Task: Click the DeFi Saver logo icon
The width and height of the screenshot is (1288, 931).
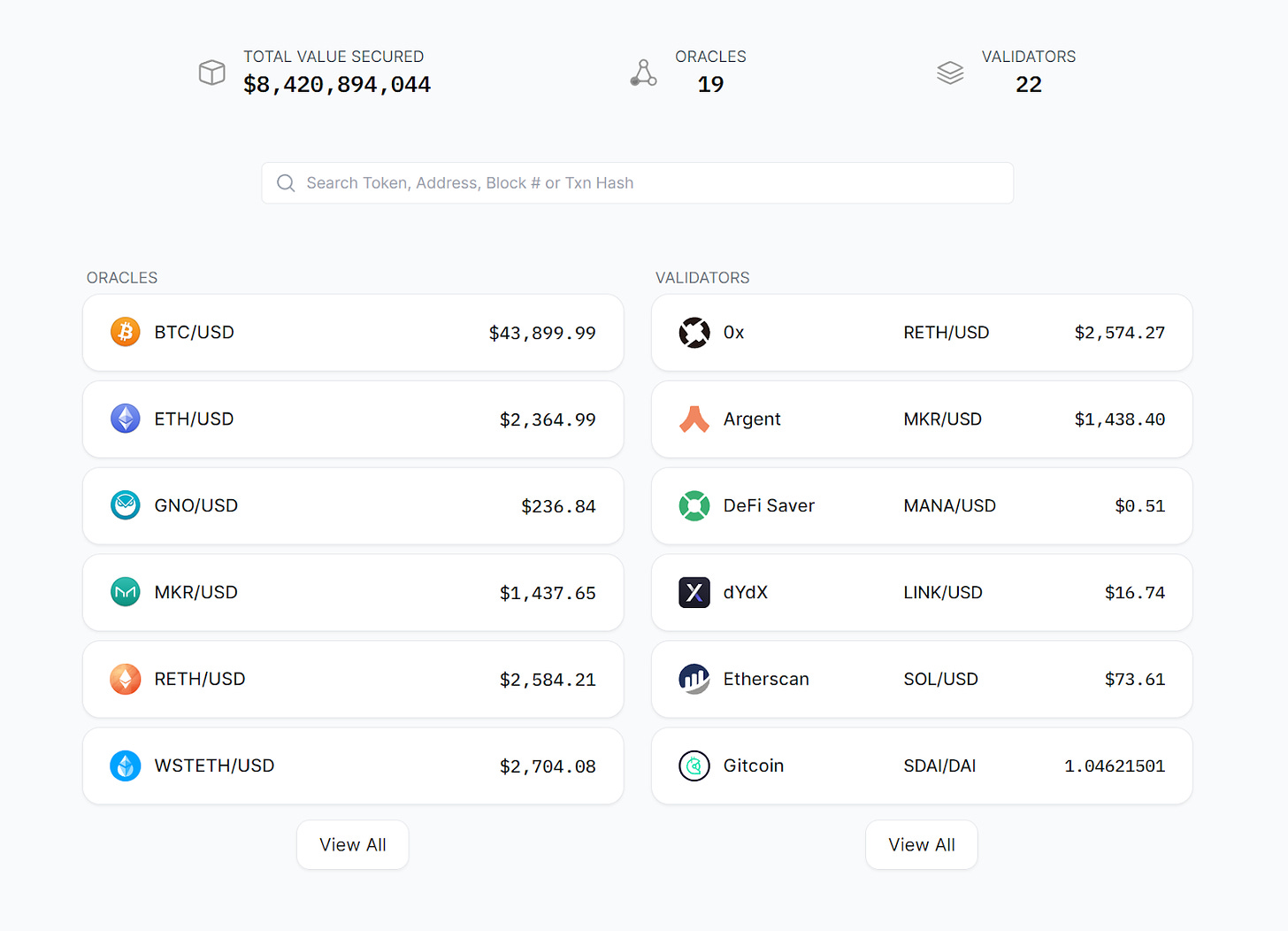Action: pyautogui.click(x=694, y=505)
